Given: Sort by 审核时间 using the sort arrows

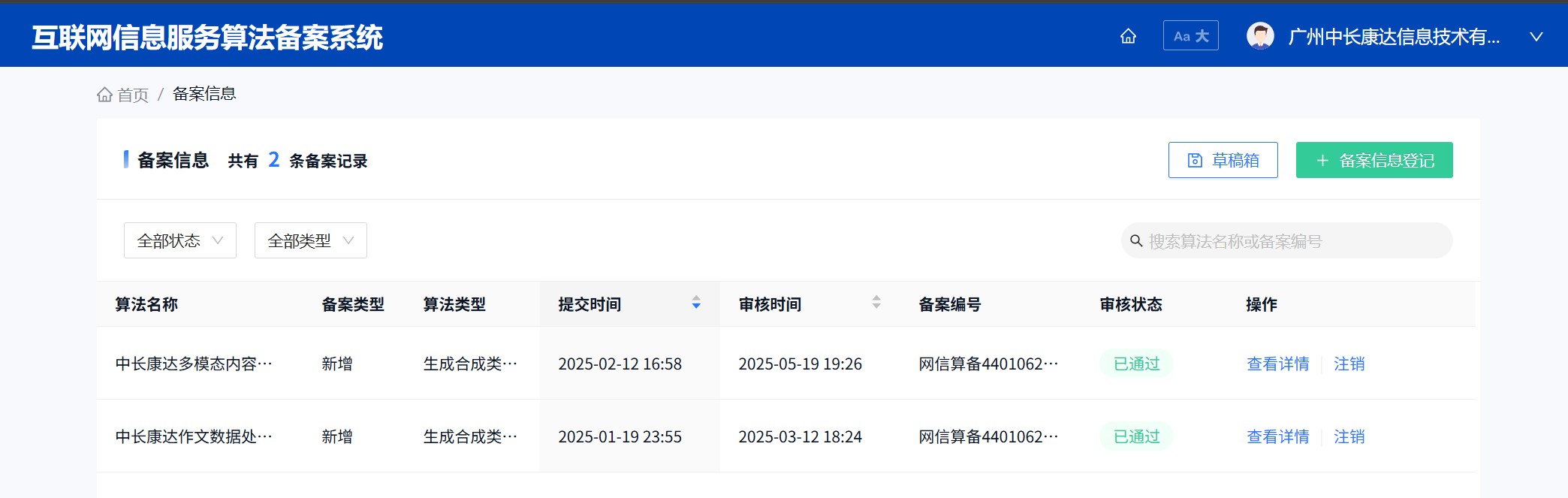Looking at the screenshot, I should 876,303.
